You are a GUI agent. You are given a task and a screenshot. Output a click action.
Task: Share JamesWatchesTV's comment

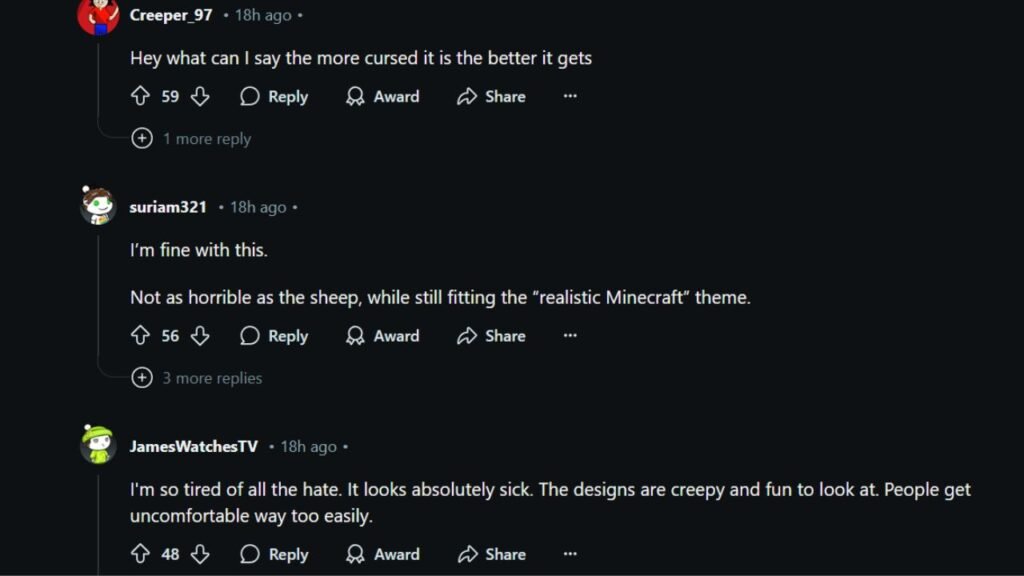click(491, 554)
